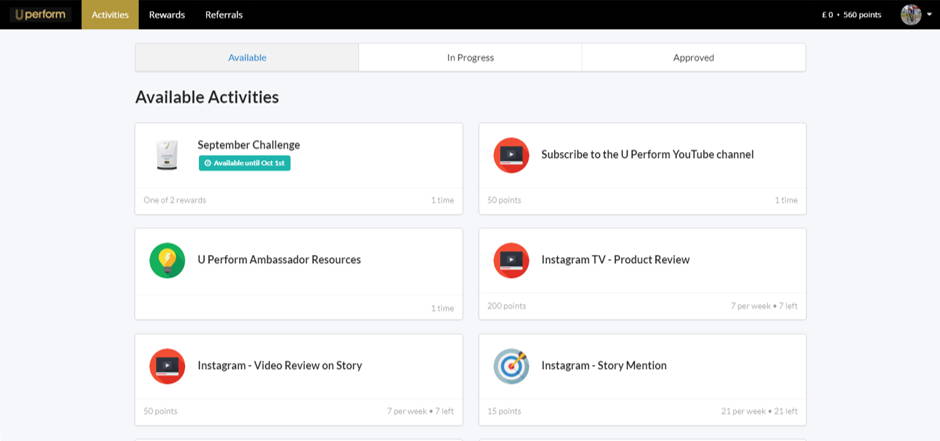
Task: Click the Instagram TV Product Review video icon
Action: coord(511,260)
